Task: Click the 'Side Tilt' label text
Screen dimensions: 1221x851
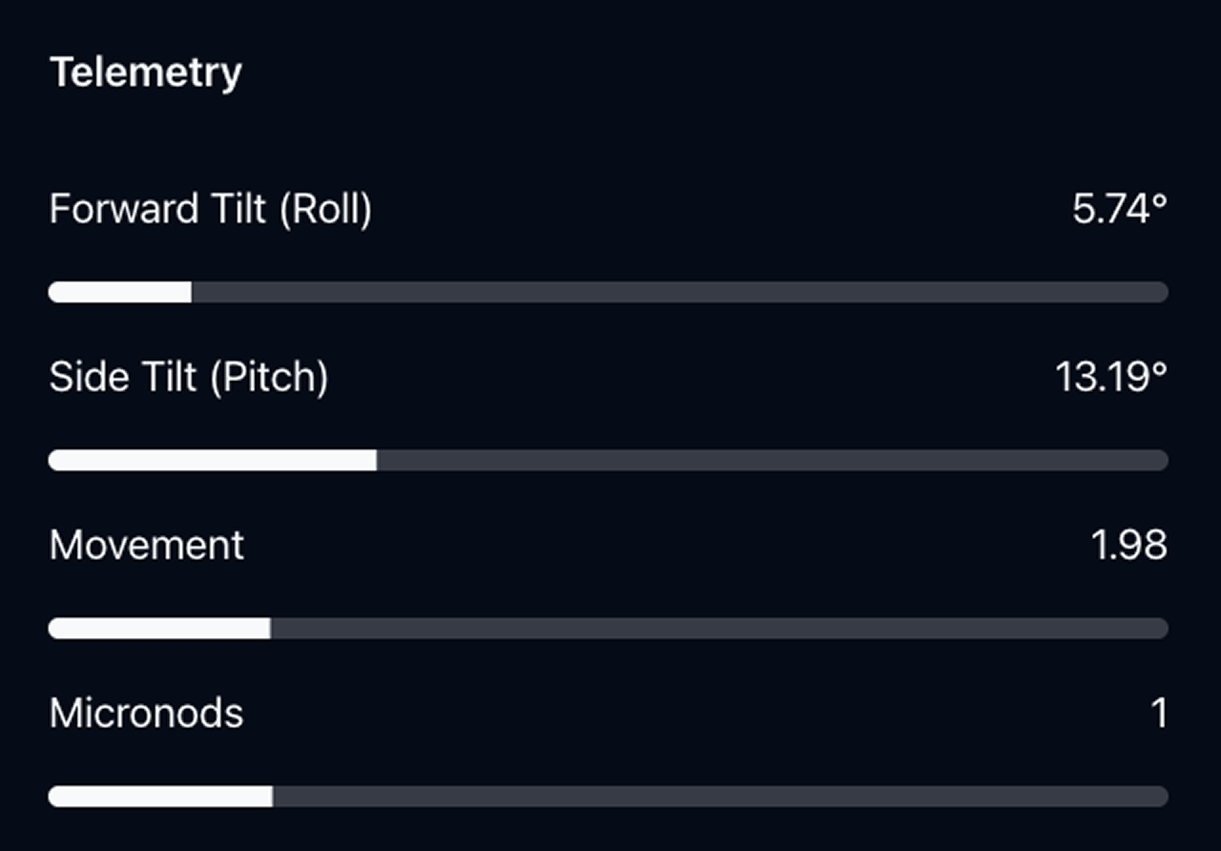Action: point(123,378)
